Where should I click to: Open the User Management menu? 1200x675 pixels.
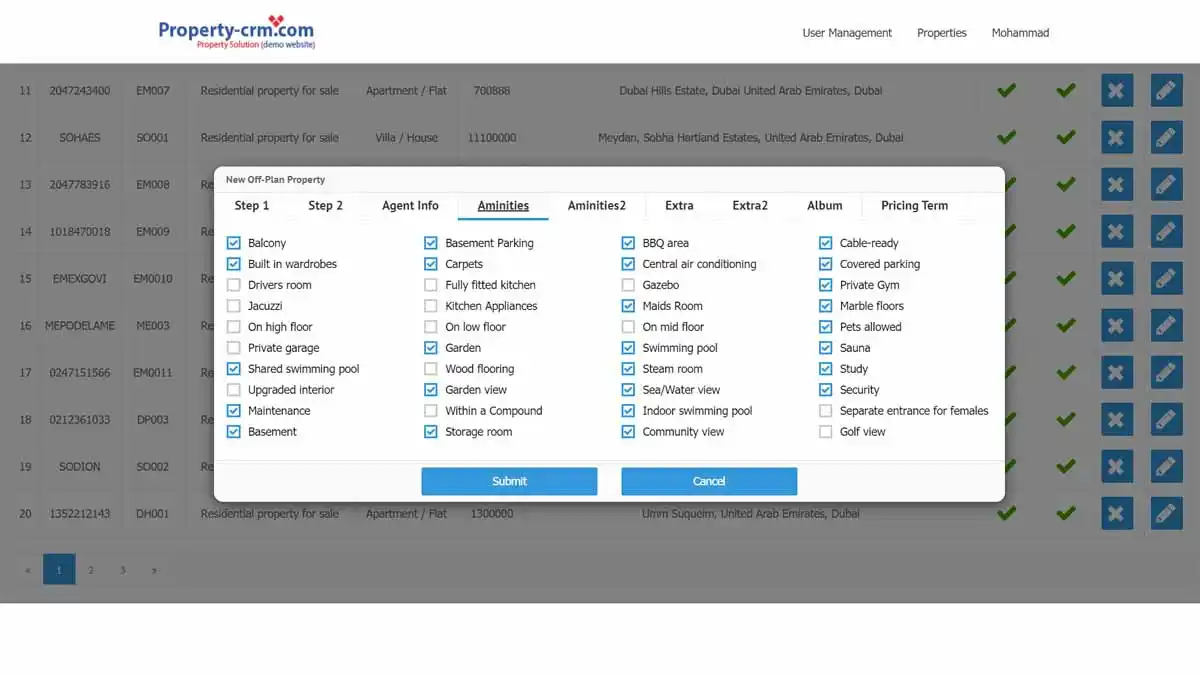pos(847,33)
